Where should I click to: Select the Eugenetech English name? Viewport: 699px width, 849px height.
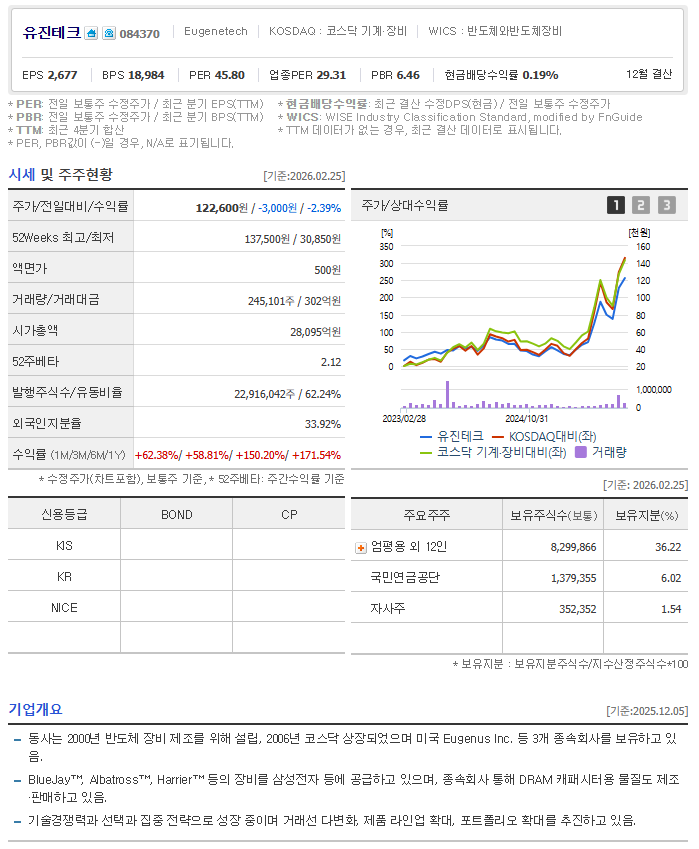[215, 31]
